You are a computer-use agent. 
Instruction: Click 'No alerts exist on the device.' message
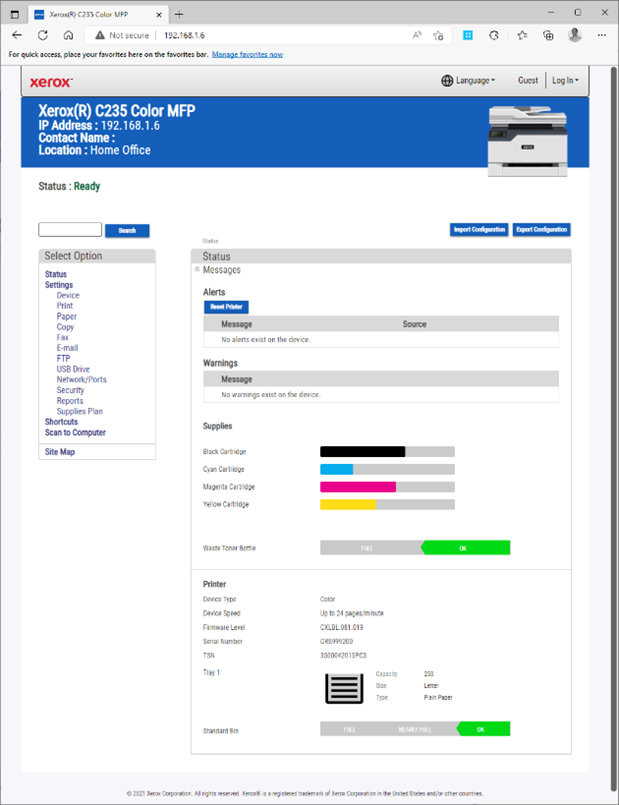coord(266,339)
